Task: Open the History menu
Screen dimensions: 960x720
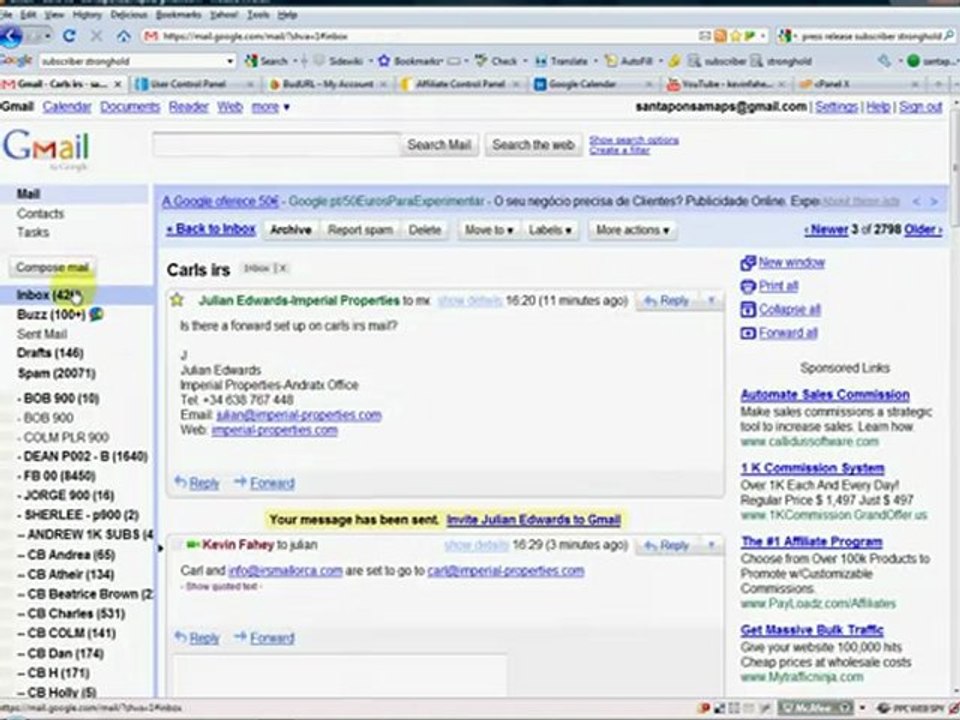Action: 87,14
